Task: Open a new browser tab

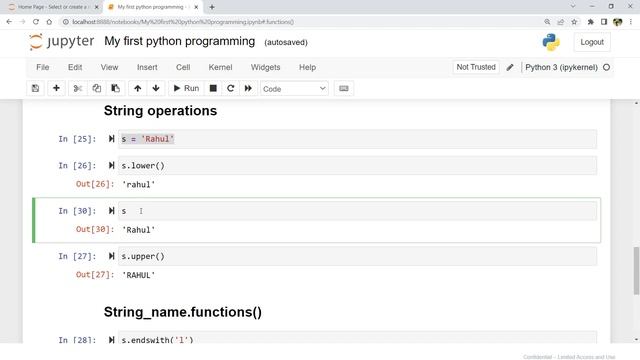Action: [x=212, y=7]
